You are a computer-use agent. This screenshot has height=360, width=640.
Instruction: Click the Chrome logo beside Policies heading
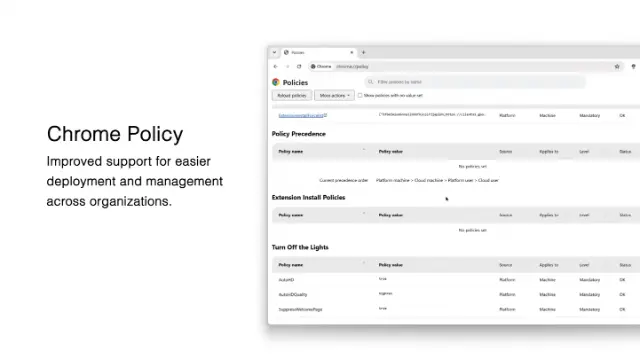click(276, 82)
